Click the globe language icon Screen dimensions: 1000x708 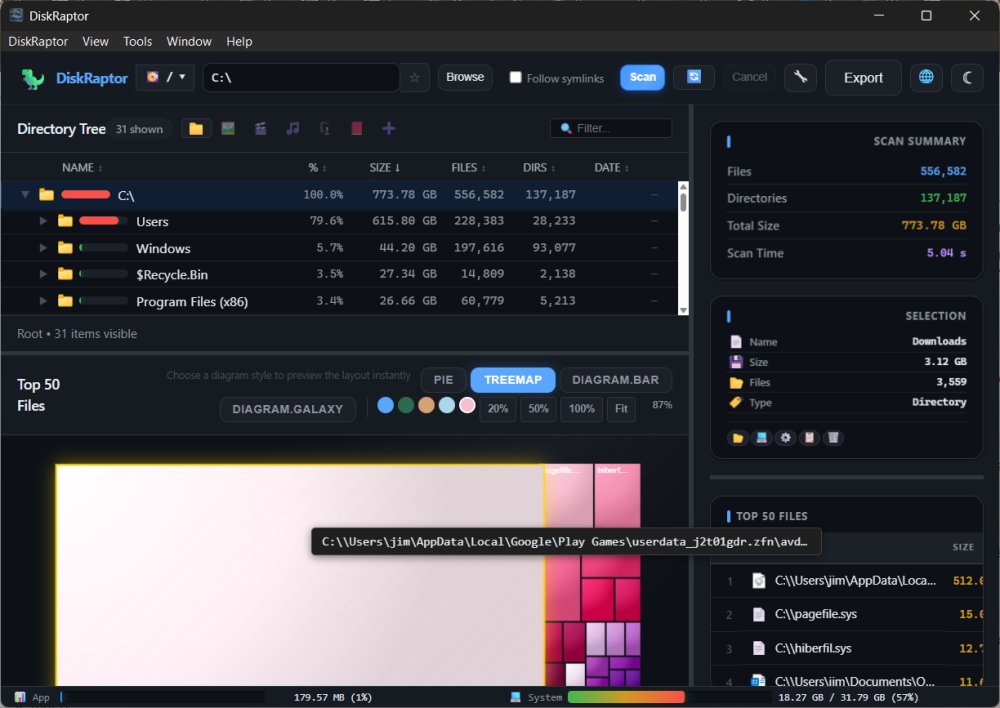pyautogui.click(x=926, y=77)
